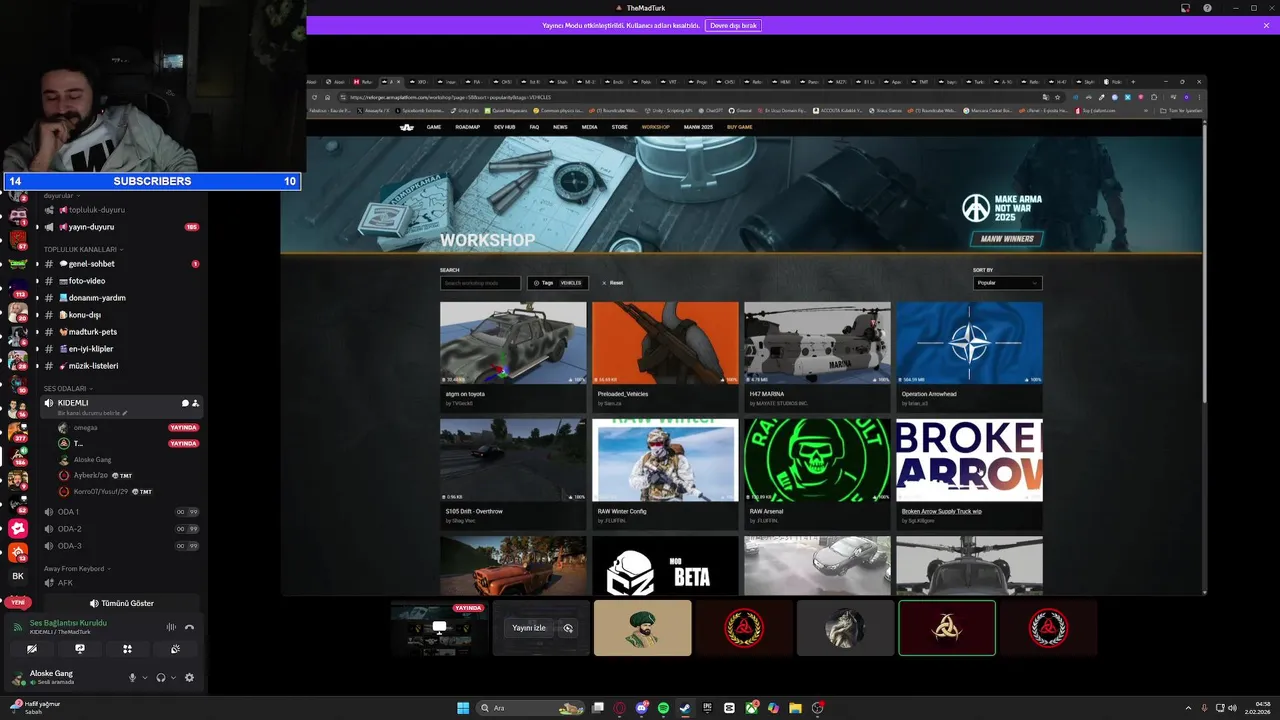Screen dimensions: 1280x720
Task: Open headphone output options arrow
Action: pos(173,678)
